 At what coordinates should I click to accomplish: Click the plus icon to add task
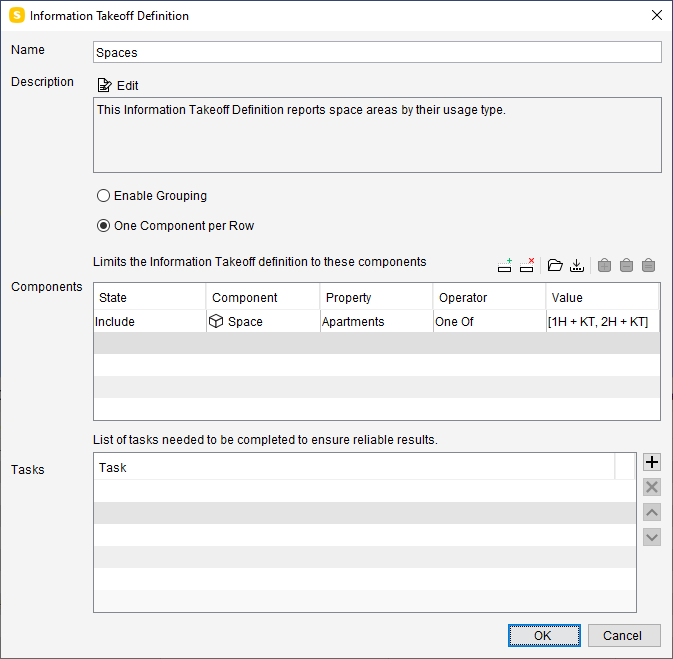tap(652, 462)
